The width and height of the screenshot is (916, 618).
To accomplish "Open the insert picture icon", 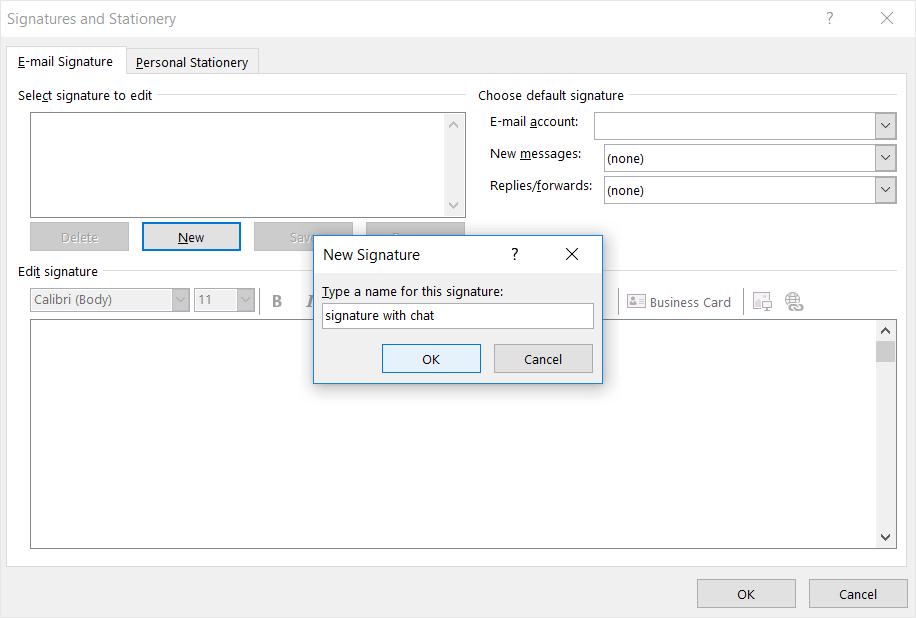I will (x=762, y=301).
